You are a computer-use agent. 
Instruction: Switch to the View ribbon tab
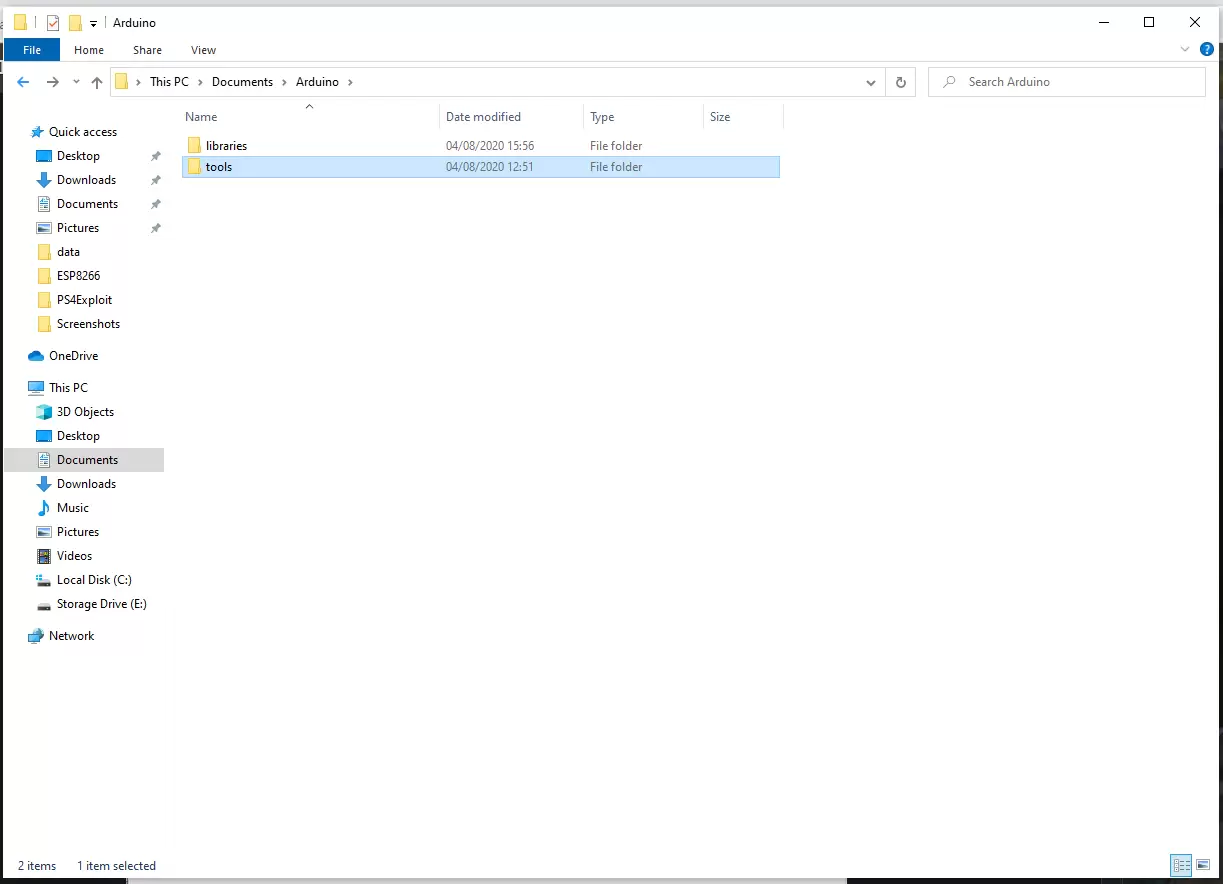tap(203, 50)
